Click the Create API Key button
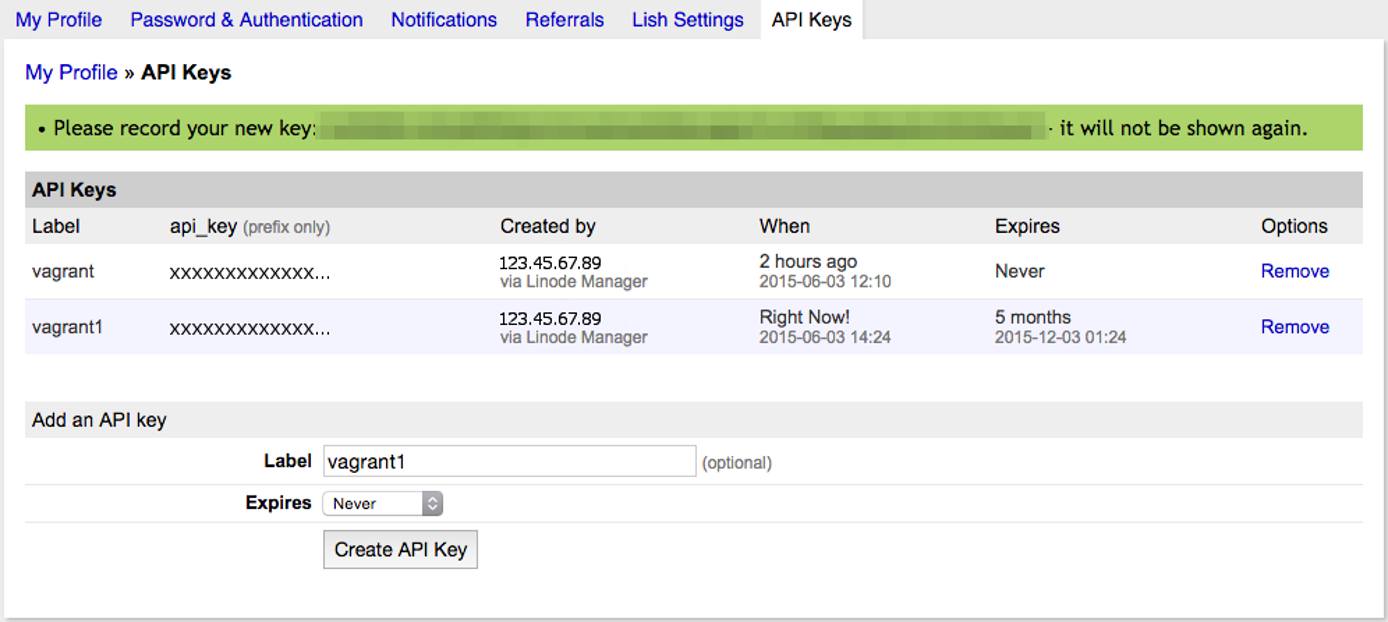This screenshot has height=622, width=1388. pyautogui.click(x=399, y=549)
